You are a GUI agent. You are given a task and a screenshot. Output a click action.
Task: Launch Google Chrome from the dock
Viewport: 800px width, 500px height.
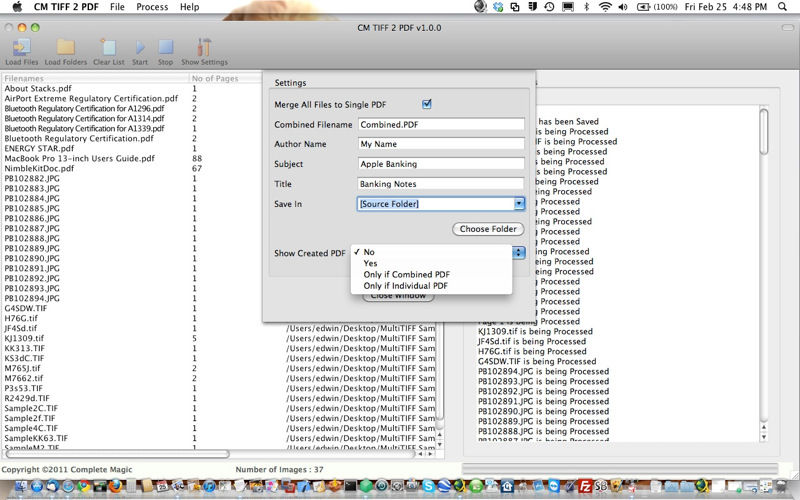pyautogui.click(x=84, y=486)
